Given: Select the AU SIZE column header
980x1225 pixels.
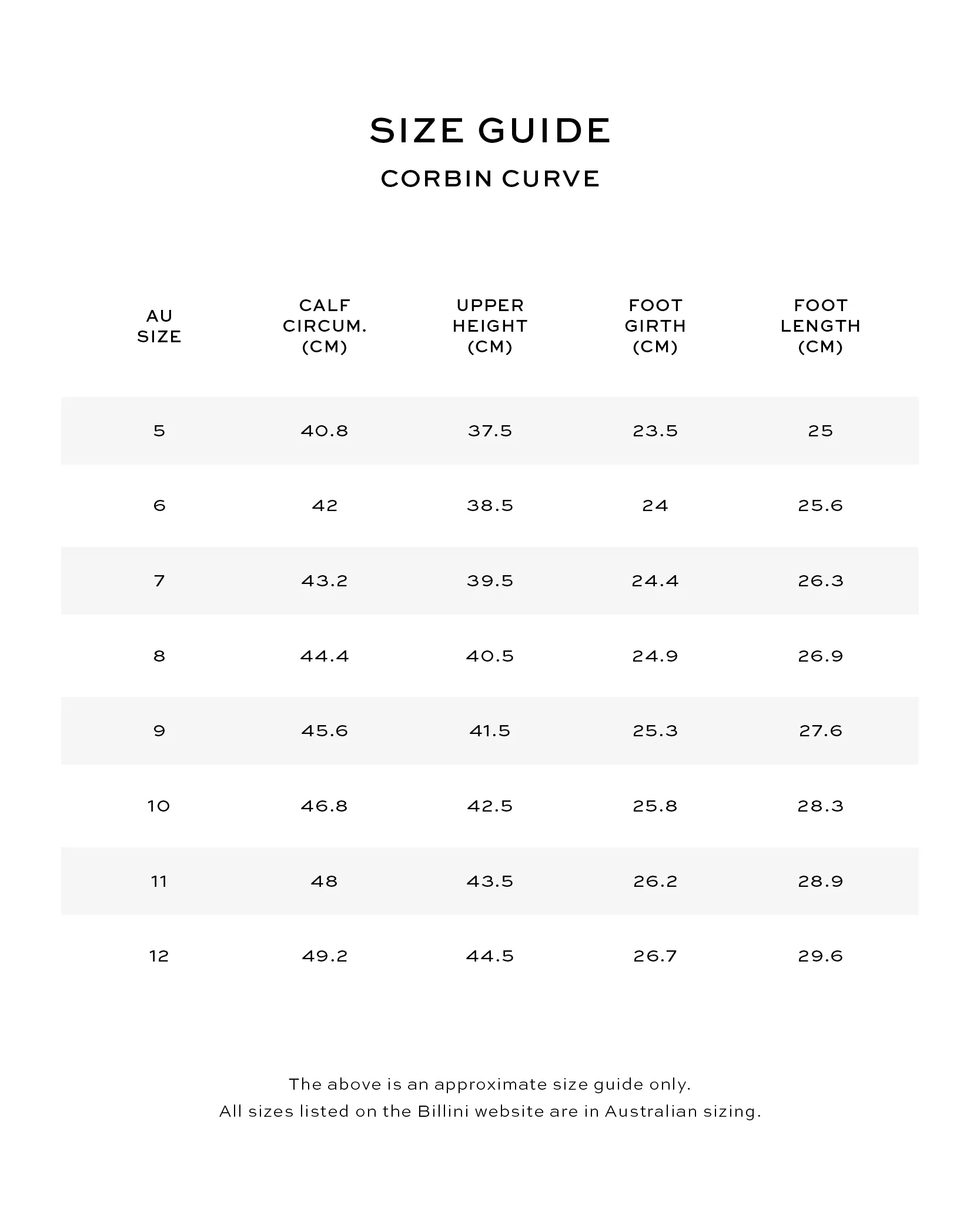Looking at the screenshot, I should coord(159,326).
